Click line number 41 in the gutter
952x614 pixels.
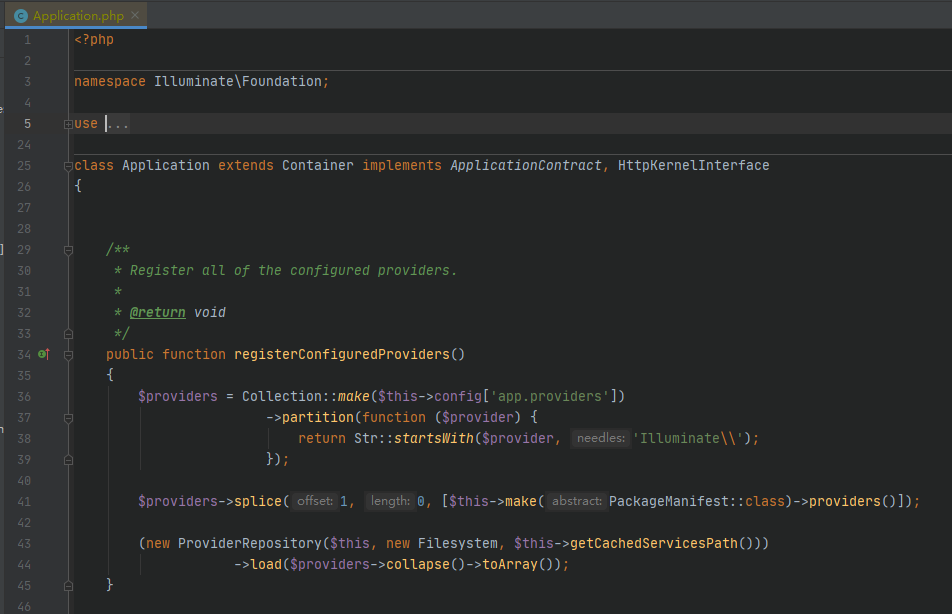(x=24, y=501)
